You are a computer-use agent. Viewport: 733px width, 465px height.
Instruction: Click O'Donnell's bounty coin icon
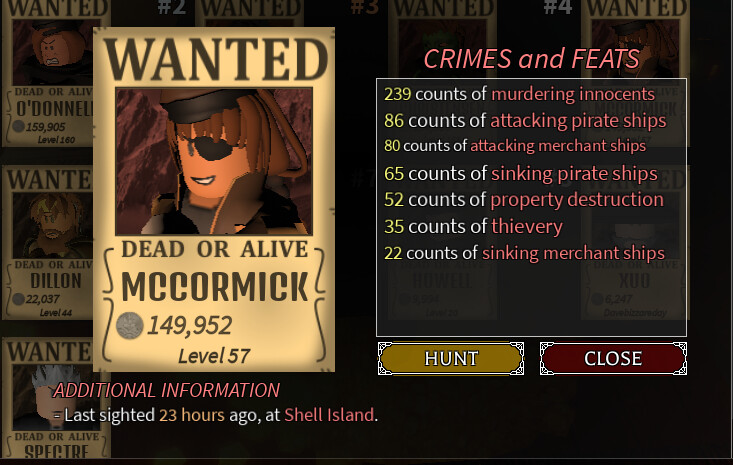pos(18,126)
